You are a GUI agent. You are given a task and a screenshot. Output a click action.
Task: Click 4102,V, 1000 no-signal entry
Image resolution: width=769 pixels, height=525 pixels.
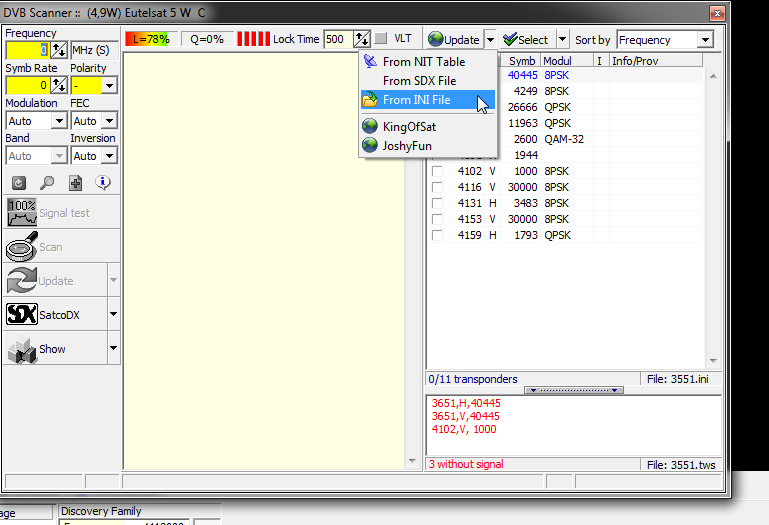[x=464, y=429]
